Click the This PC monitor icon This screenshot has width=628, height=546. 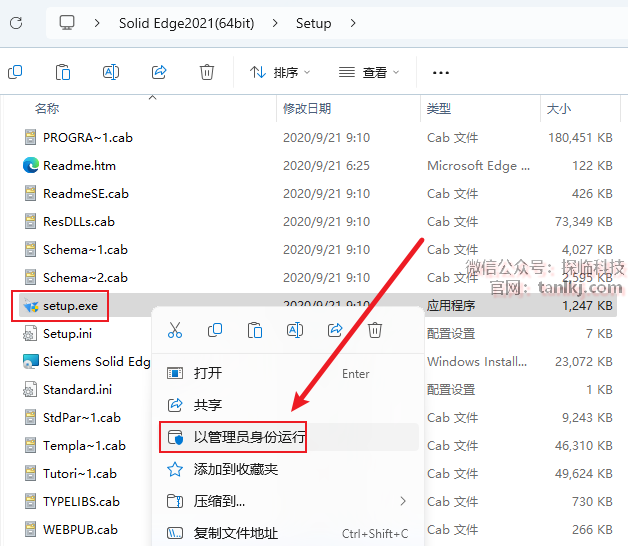[x=67, y=23]
